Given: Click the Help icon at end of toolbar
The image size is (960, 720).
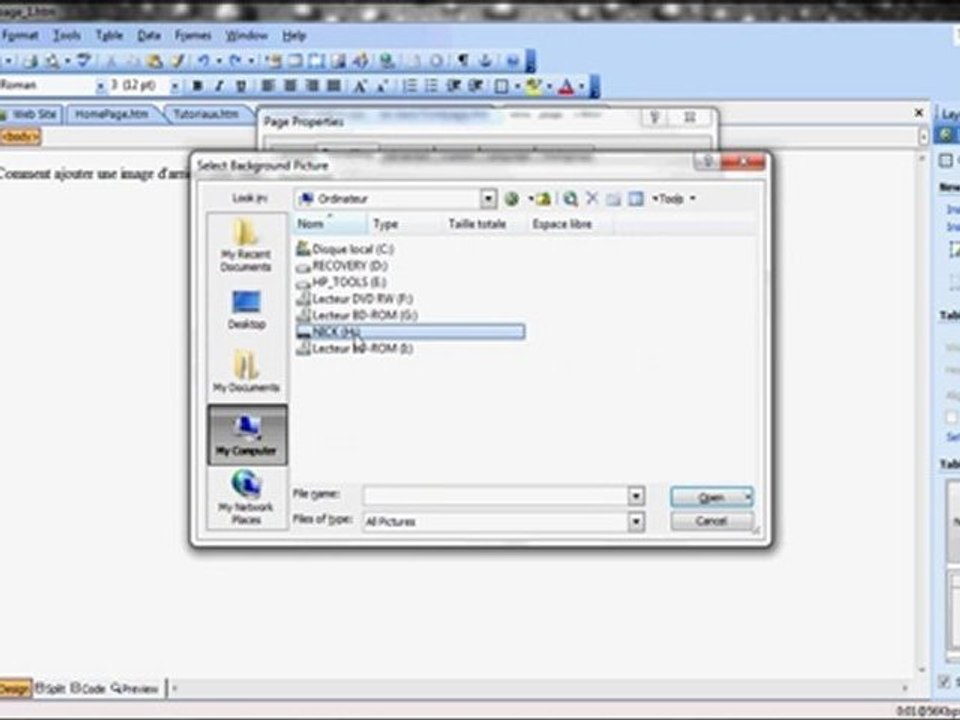Looking at the screenshot, I should coord(513,60).
